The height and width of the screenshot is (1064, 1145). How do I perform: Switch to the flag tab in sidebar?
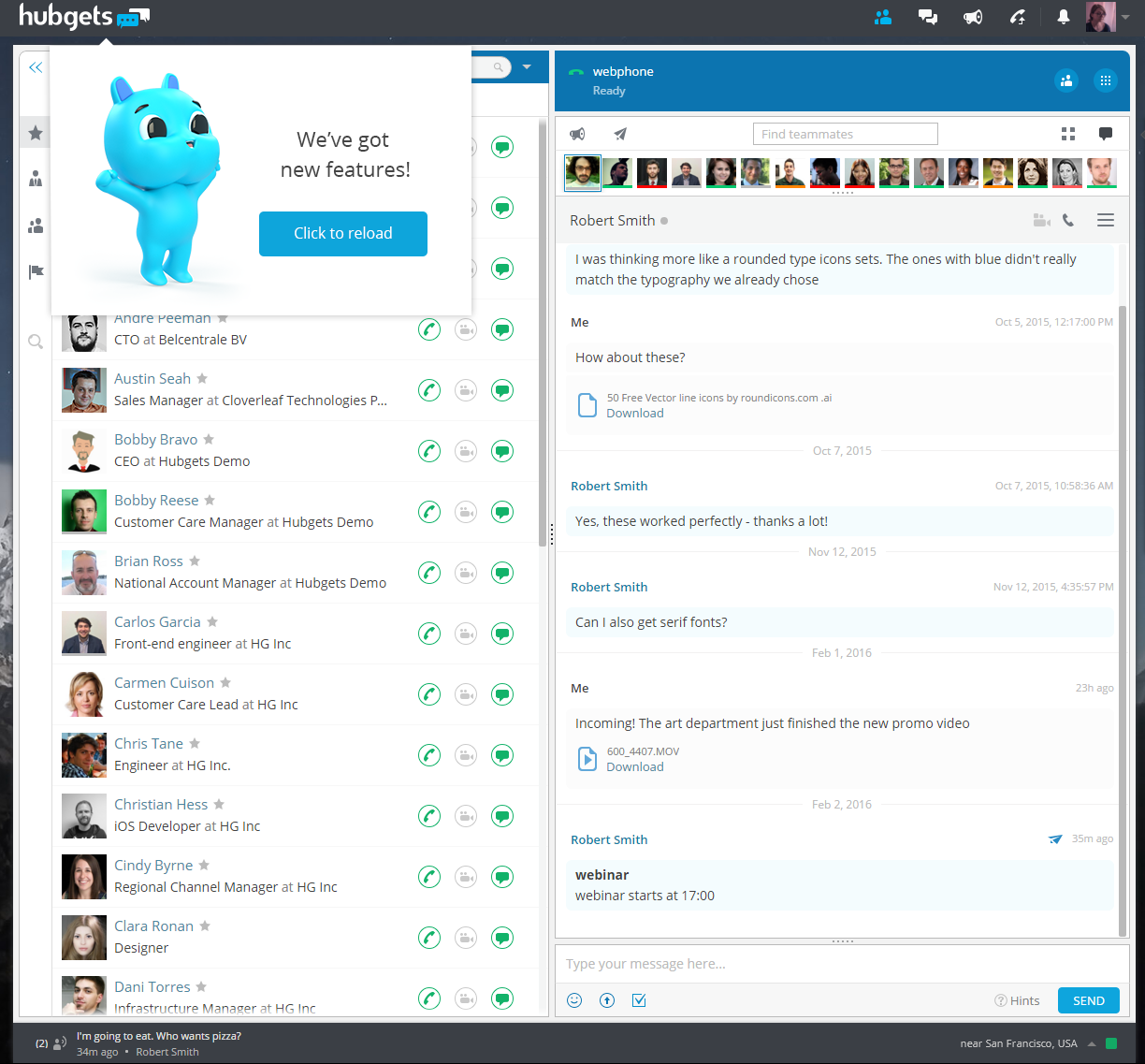coord(36,271)
